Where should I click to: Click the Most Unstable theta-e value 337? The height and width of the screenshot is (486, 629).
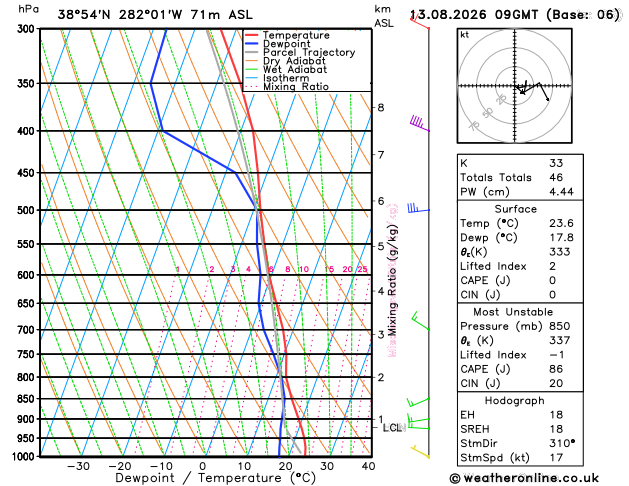point(560,341)
